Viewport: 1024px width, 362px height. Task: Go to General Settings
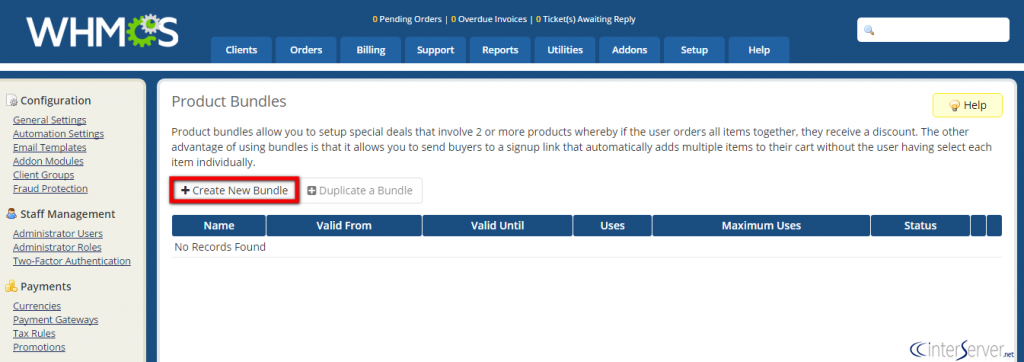click(50, 120)
